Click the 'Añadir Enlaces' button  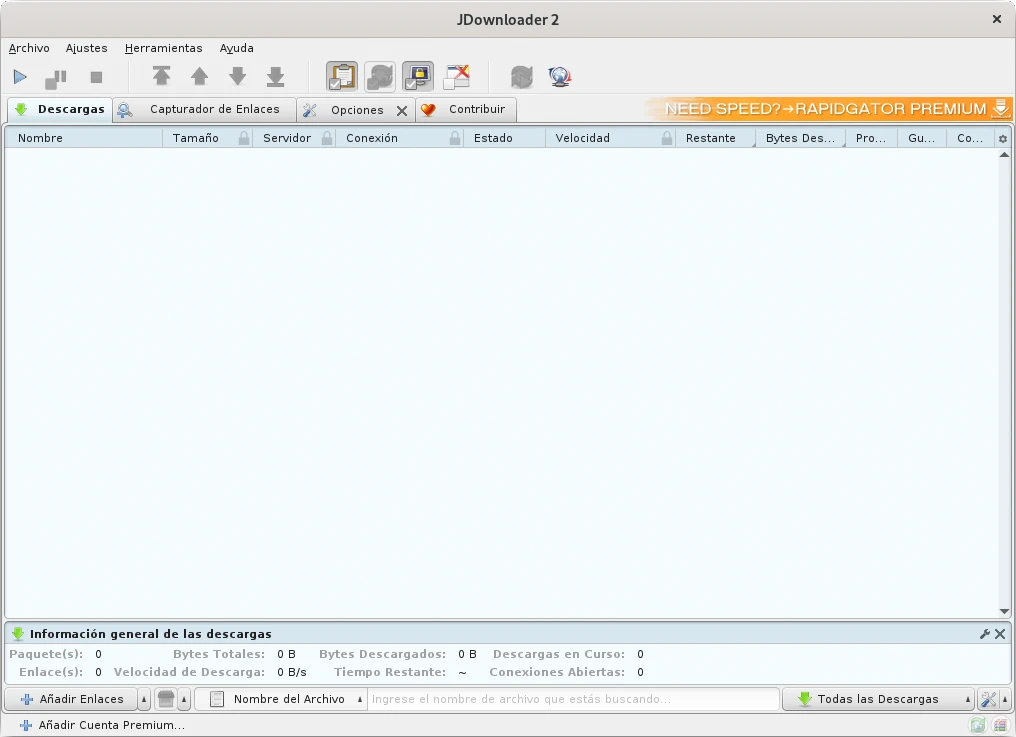point(71,699)
